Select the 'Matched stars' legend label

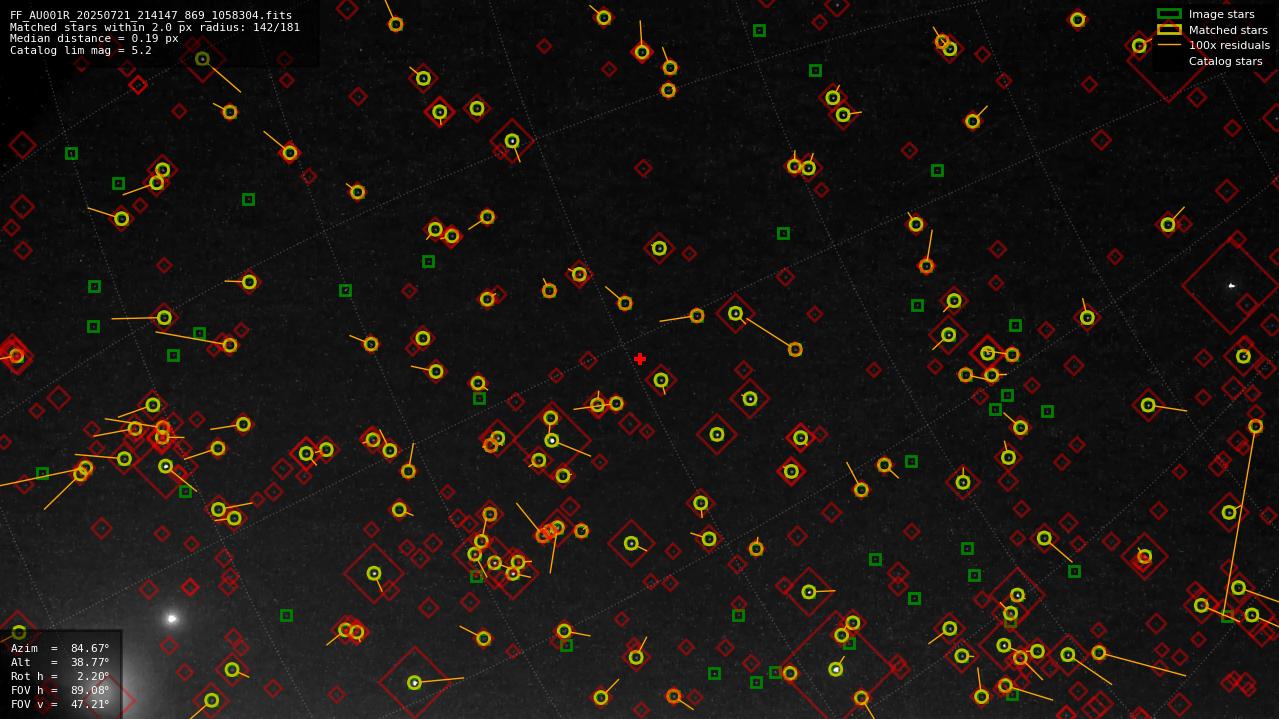pos(1228,30)
